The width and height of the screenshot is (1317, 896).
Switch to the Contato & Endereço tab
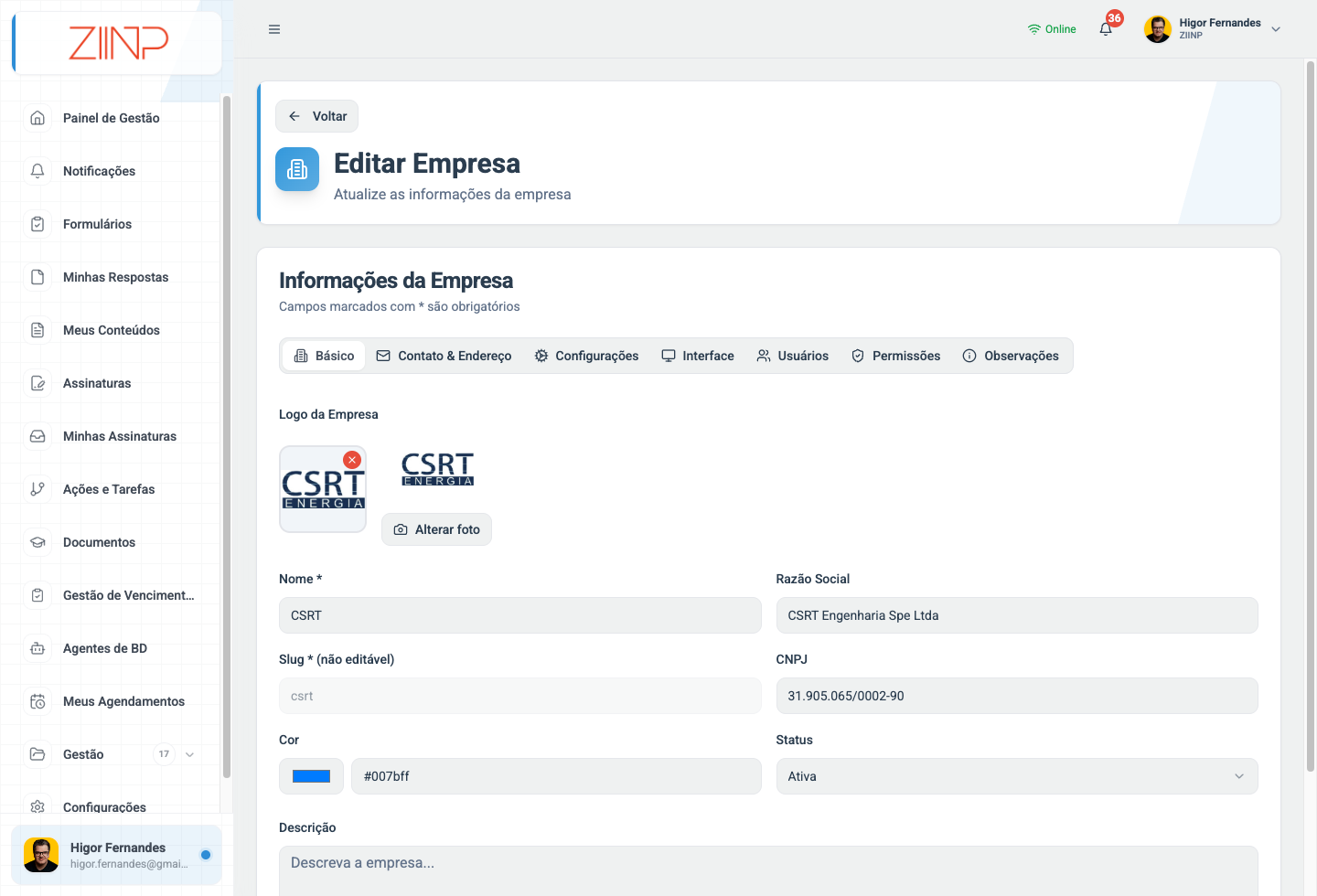[x=444, y=356]
